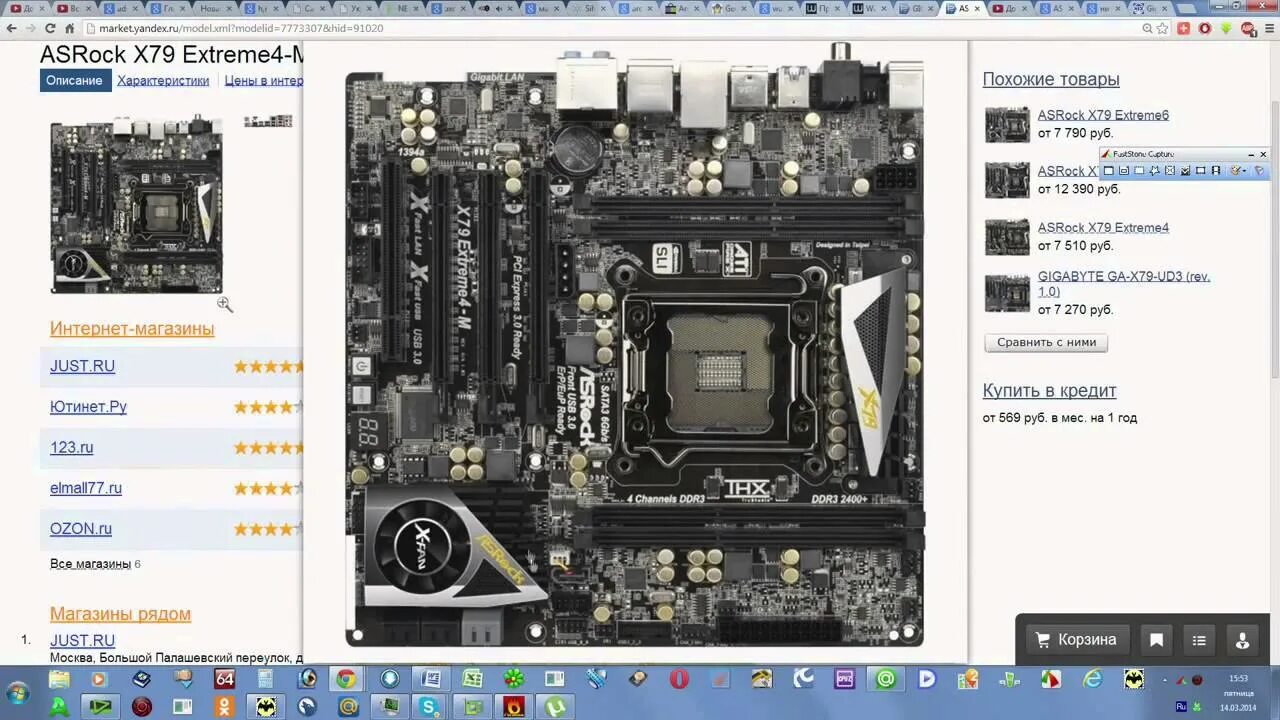Minimize the FastStone Capture toolbar
Image resolution: width=1280 pixels, height=720 pixels.
click(x=1251, y=155)
